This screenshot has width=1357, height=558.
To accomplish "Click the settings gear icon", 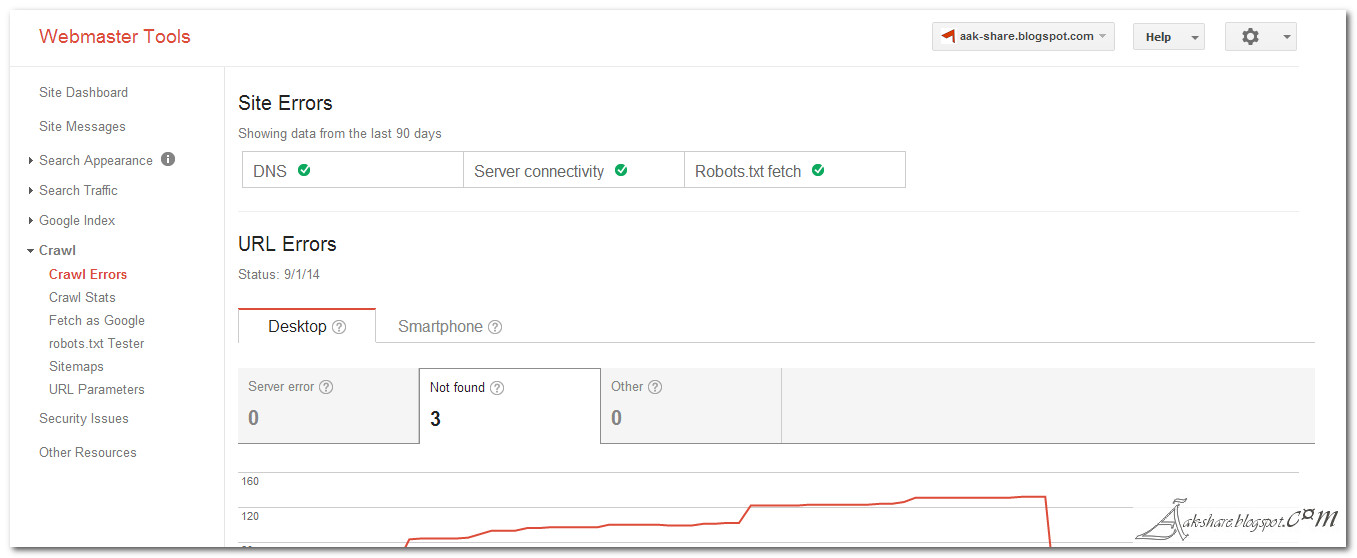I will pyautogui.click(x=1250, y=36).
